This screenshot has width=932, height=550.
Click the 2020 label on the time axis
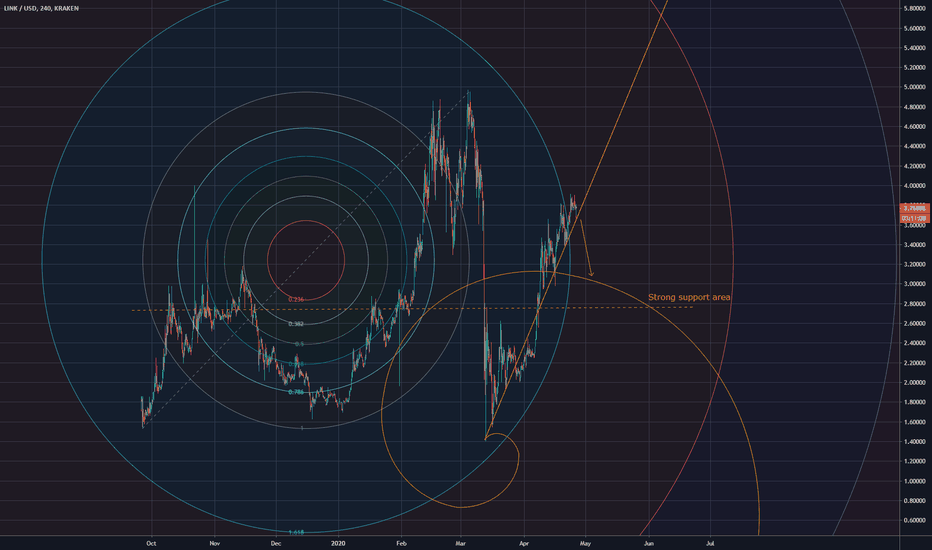coord(338,543)
